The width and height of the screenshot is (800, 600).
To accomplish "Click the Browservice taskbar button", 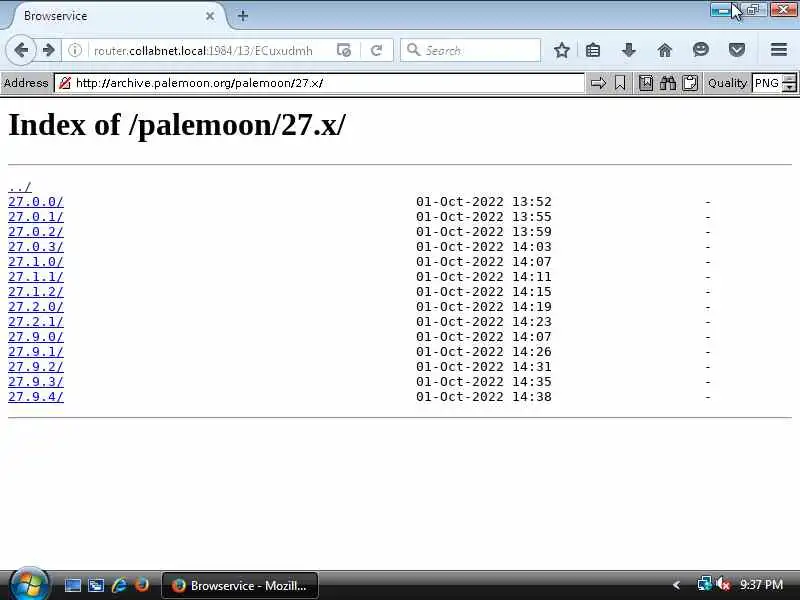I will pyautogui.click(x=240, y=585).
